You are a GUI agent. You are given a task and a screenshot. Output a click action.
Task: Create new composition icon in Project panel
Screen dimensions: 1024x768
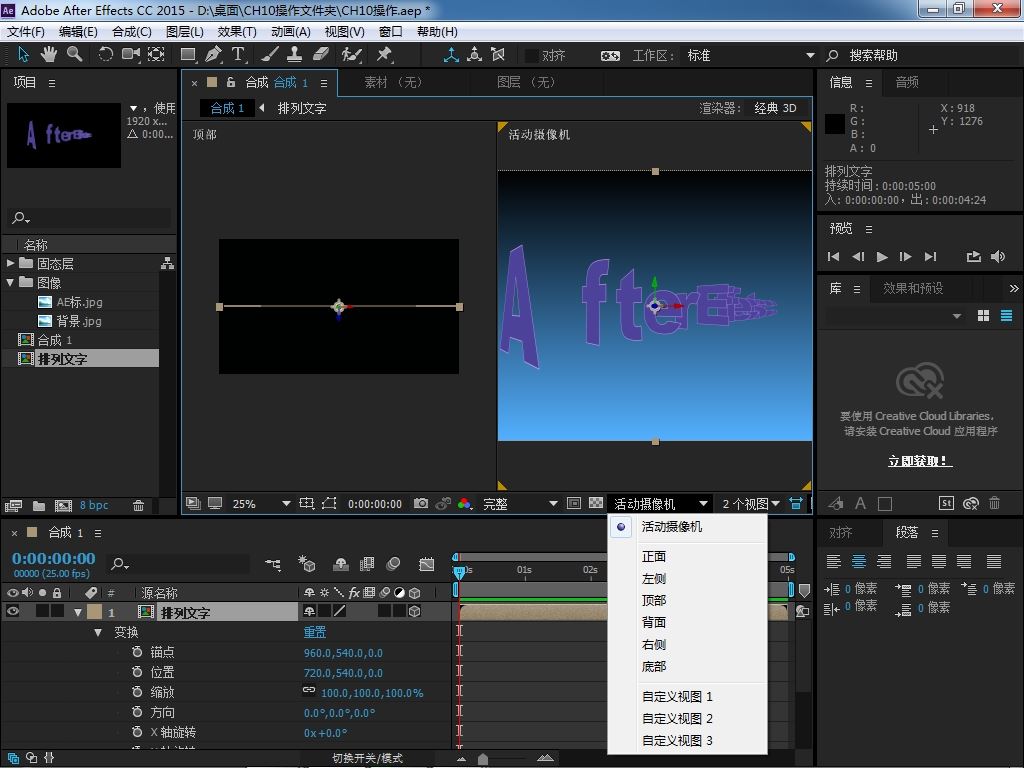pos(63,505)
